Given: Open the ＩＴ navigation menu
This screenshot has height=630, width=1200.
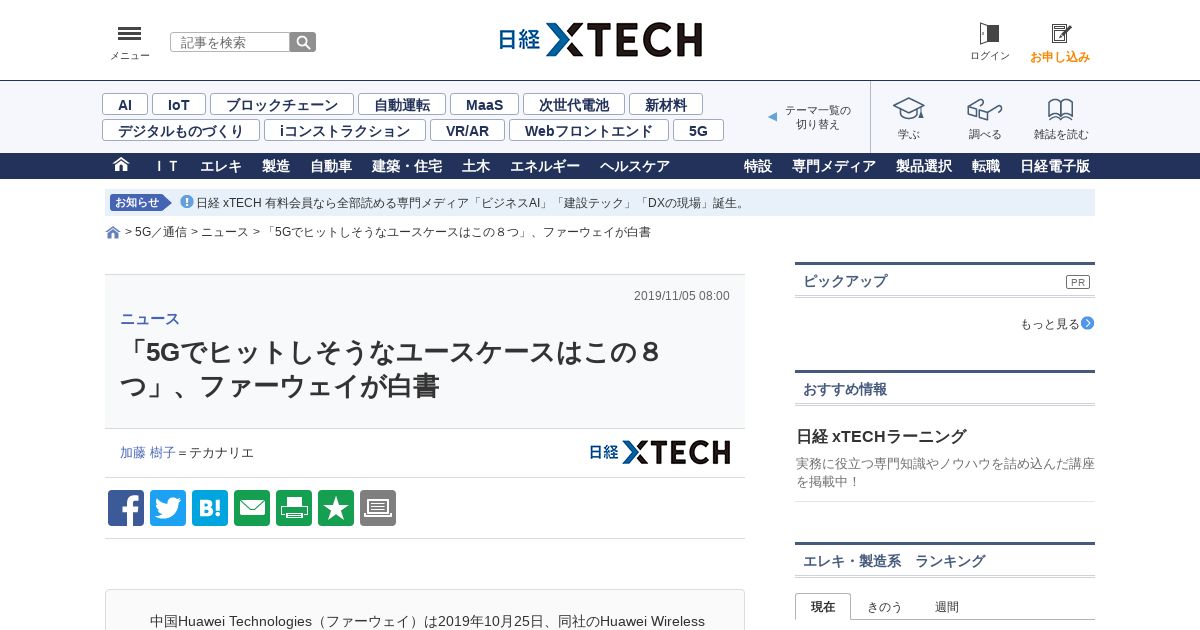Looking at the screenshot, I should pyautogui.click(x=166, y=166).
